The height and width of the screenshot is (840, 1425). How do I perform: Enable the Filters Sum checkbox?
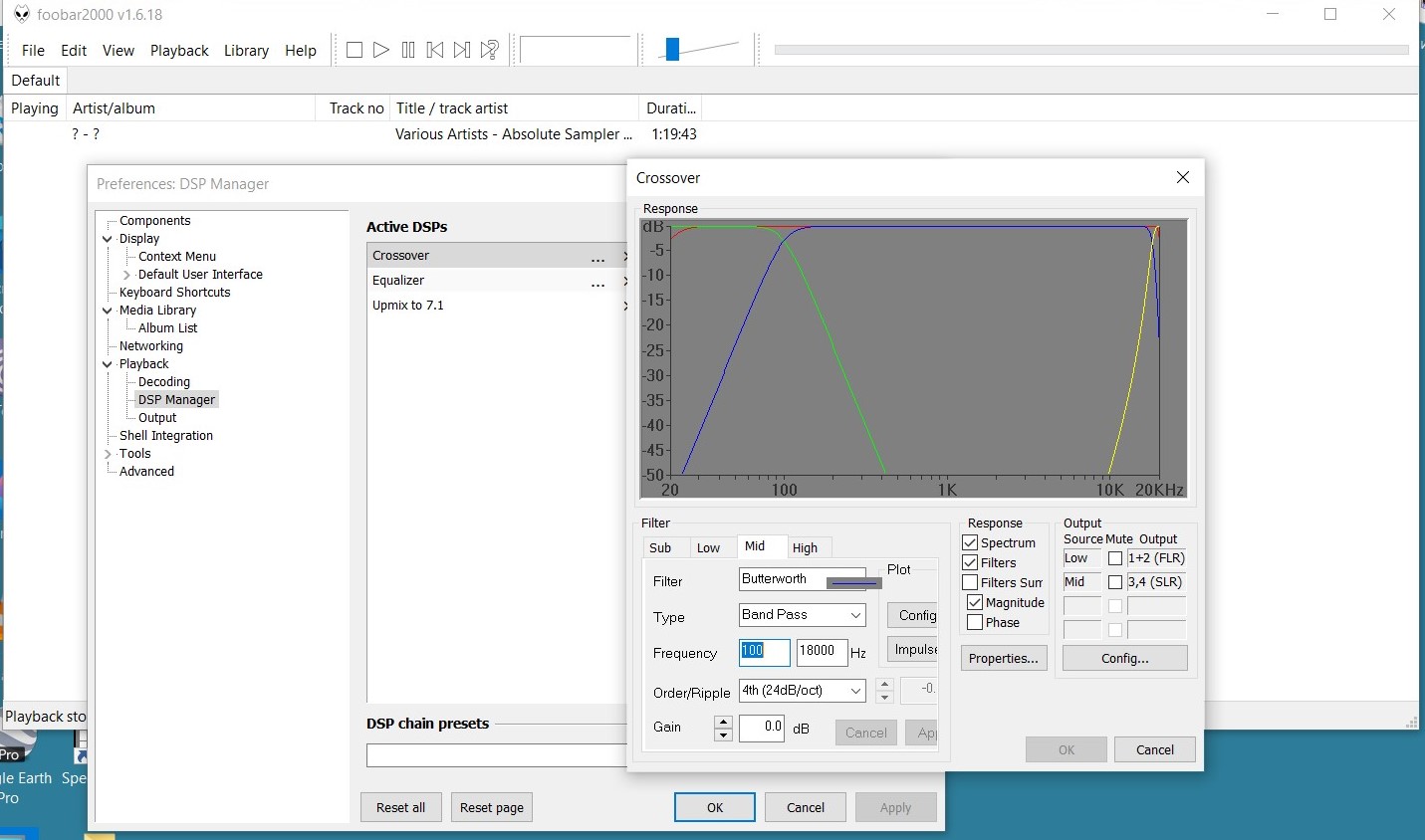click(x=970, y=582)
